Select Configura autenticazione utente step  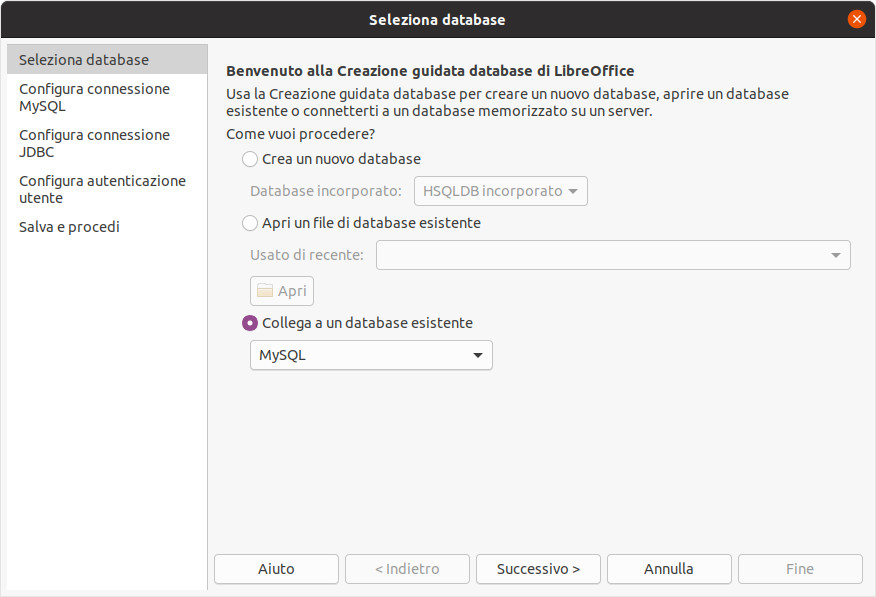tap(102, 189)
